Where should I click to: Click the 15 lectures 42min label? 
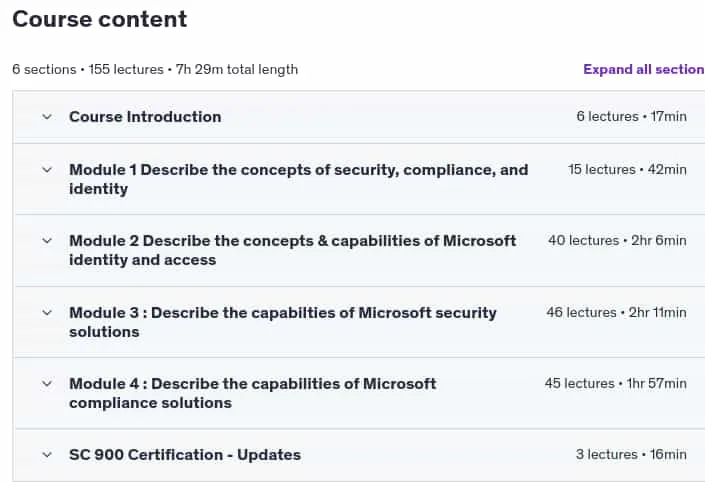pos(627,170)
